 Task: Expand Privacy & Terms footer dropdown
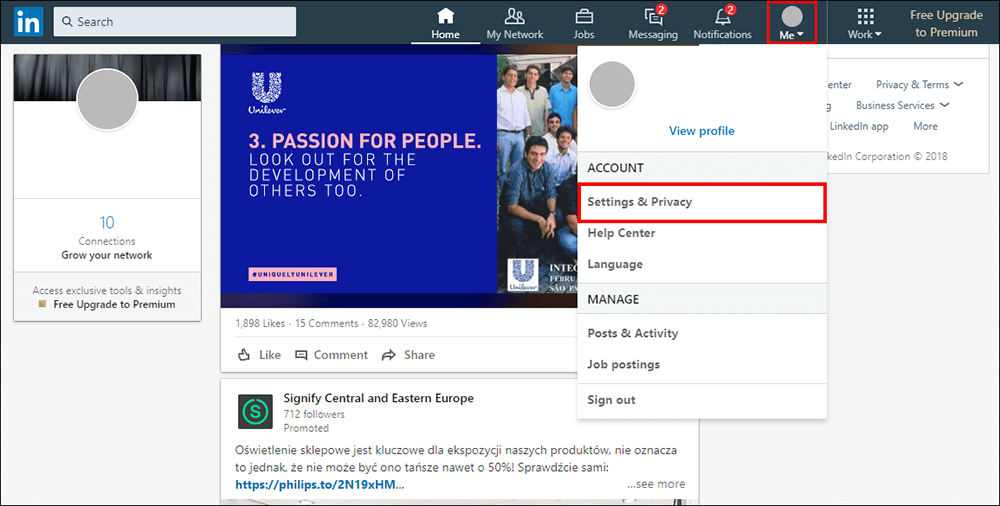(x=919, y=84)
